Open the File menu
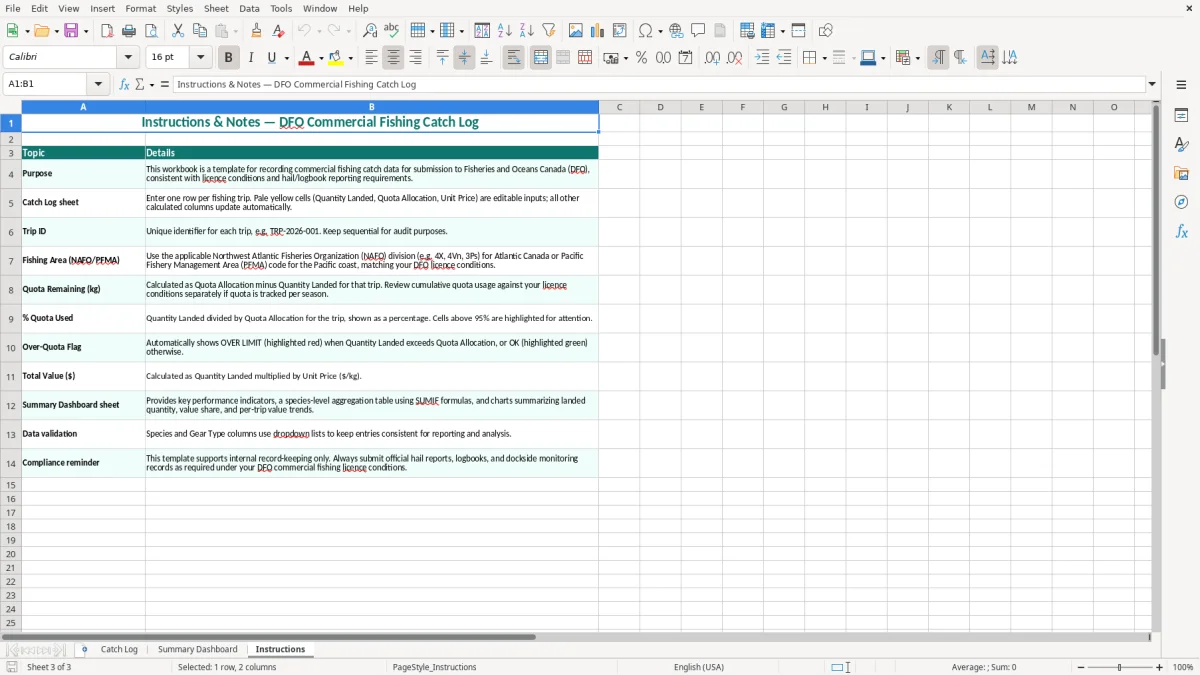1200x675 pixels. point(12,8)
